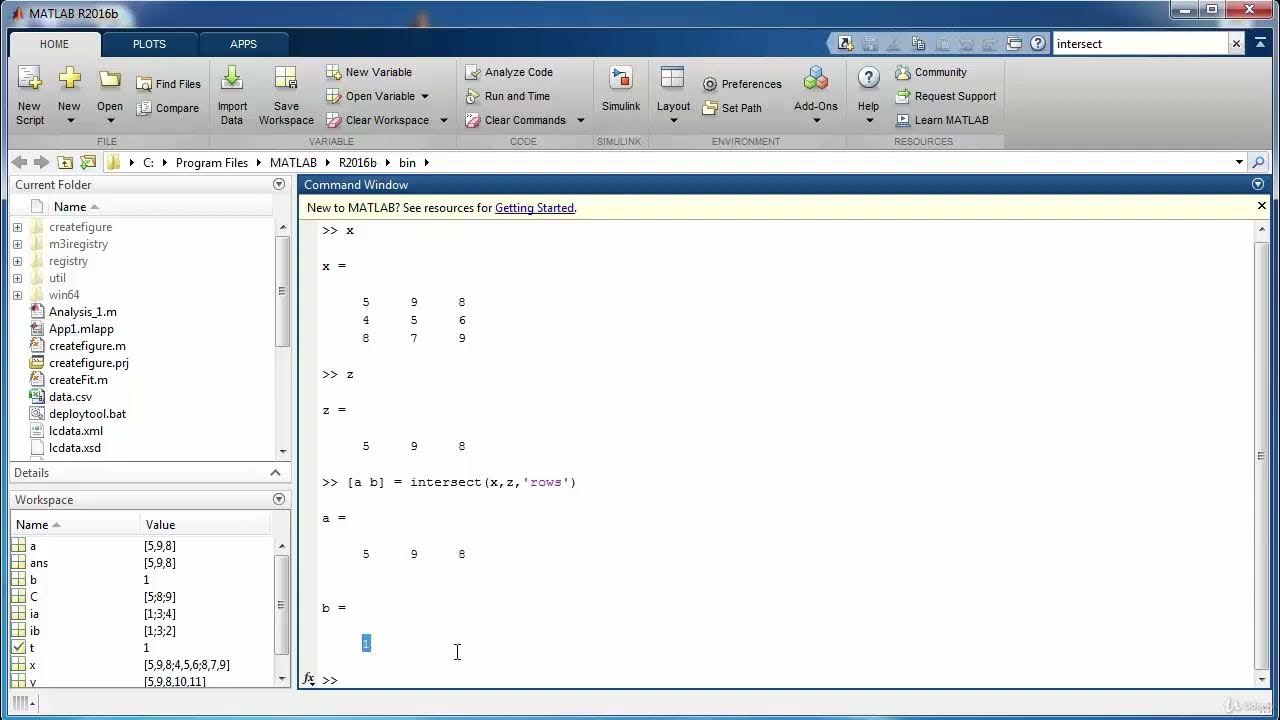The height and width of the screenshot is (720, 1280).
Task: Collapse the Details panel
Action: (x=276, y=472)
